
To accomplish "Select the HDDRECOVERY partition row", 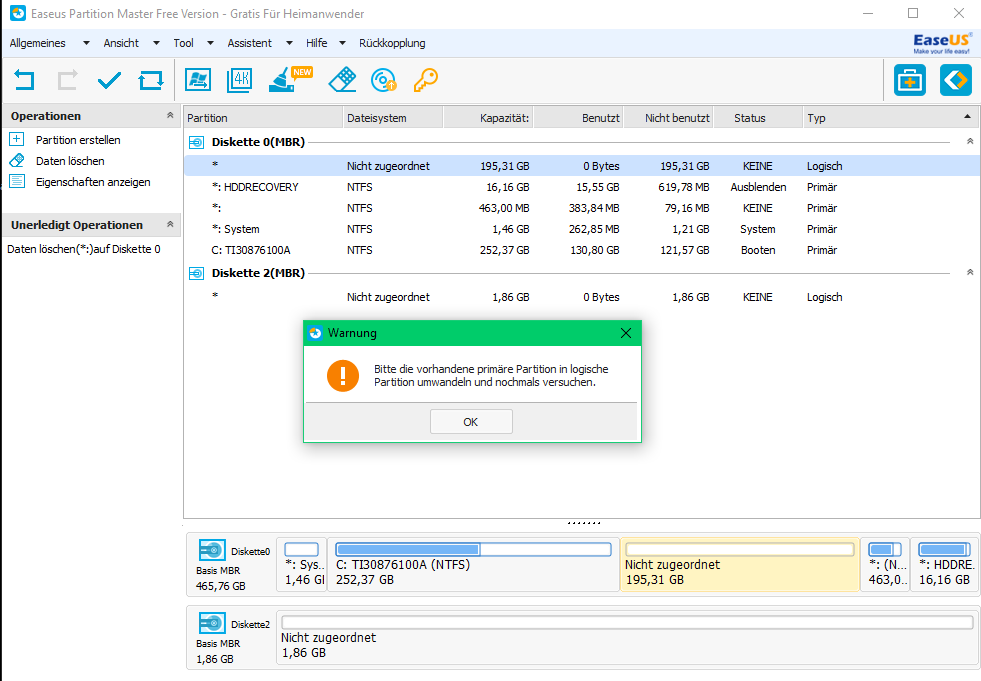I will point(582,187).
